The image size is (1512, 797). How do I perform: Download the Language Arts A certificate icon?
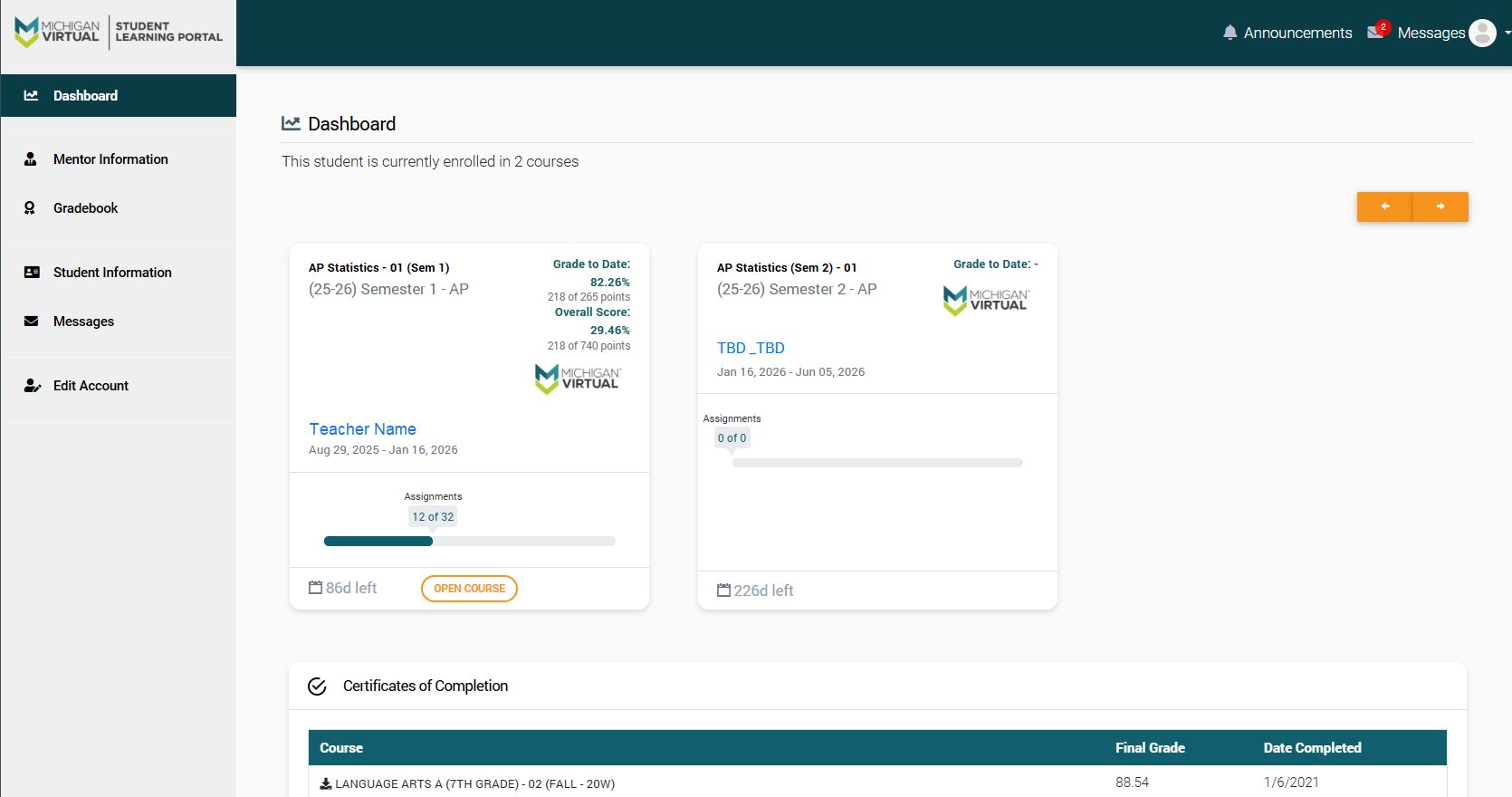[326, 783]
